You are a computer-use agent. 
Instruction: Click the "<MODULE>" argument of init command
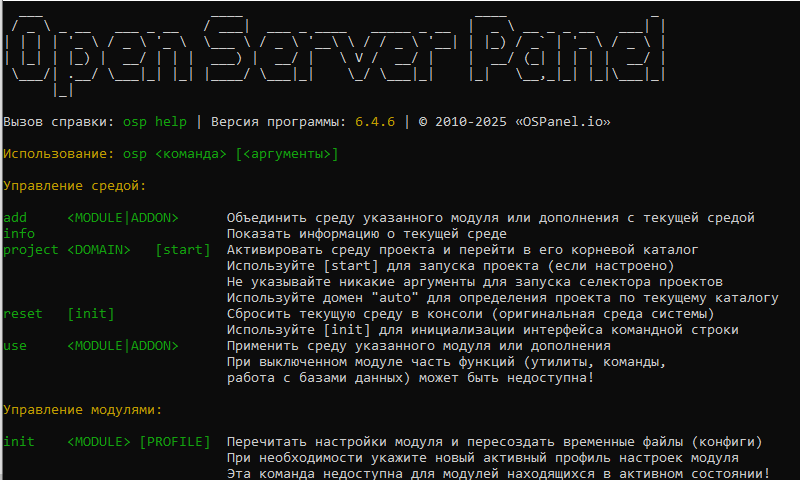pyautogui.click(x=99, y=442)
